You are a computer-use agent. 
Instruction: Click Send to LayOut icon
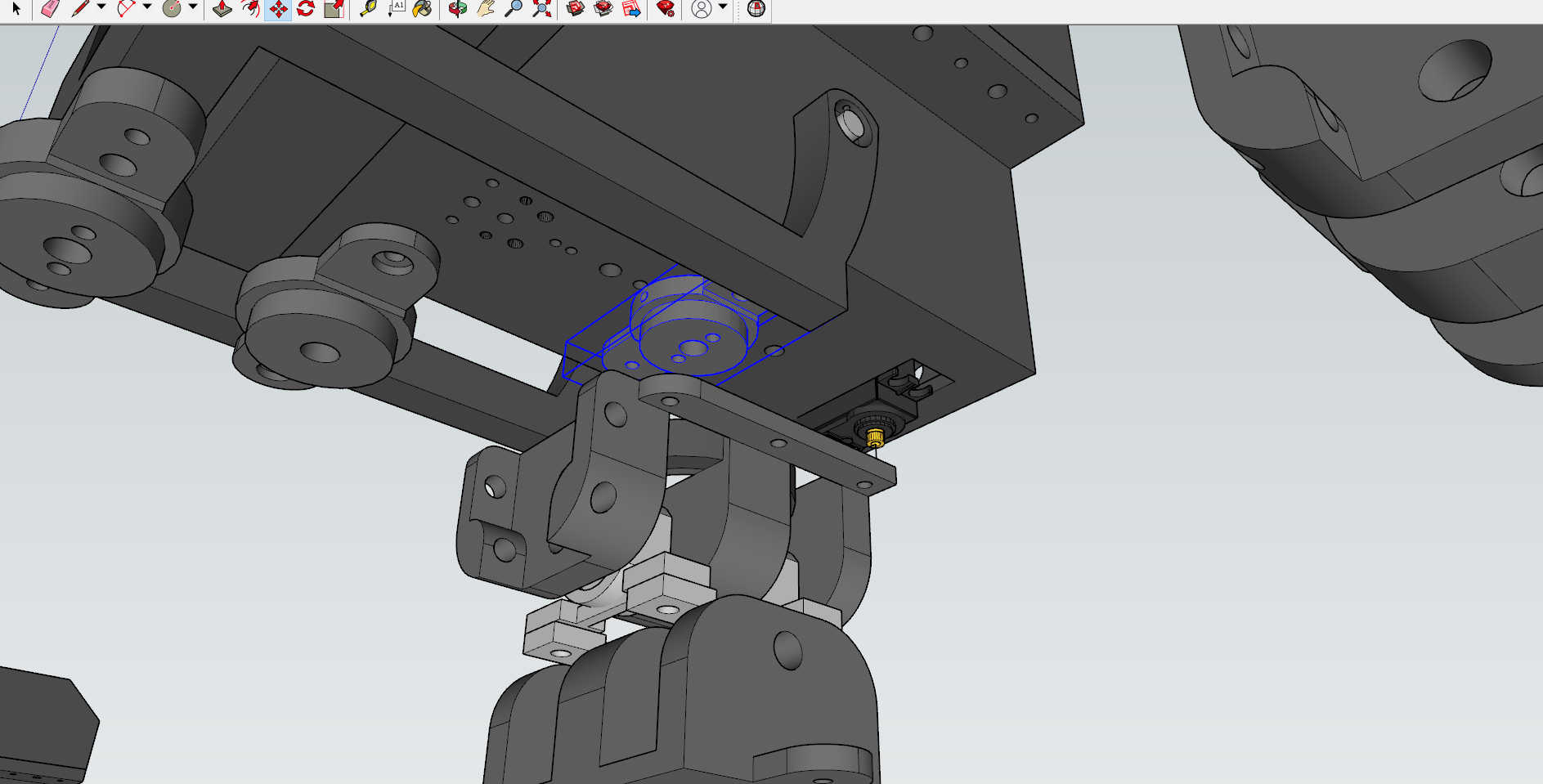[x=631, y=9]
